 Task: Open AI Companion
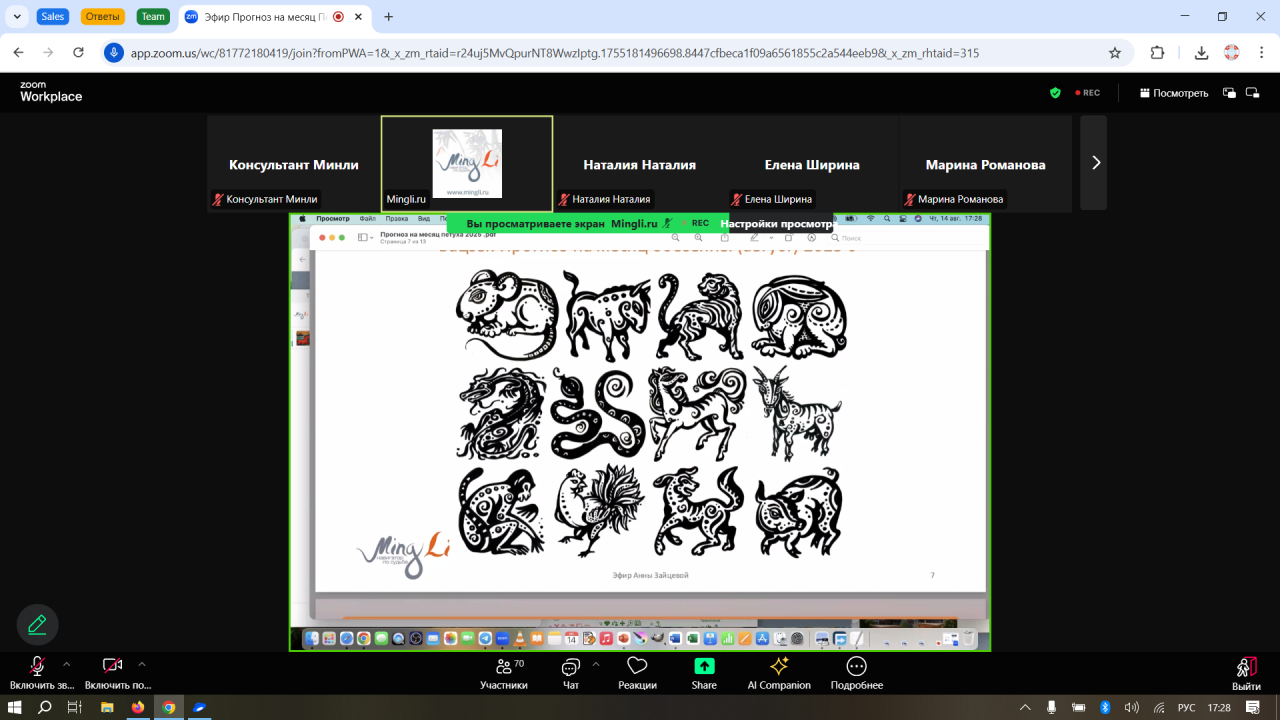tap(779, 672)
